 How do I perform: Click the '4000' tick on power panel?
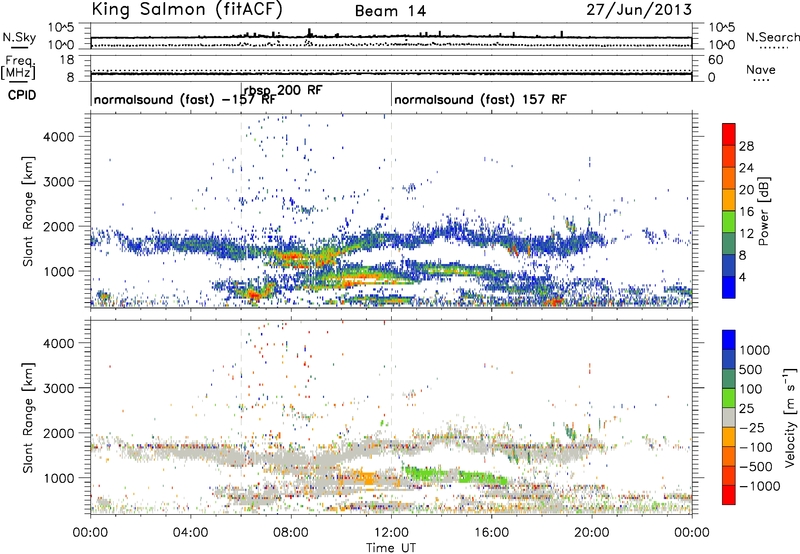click(x=59, y=137)
